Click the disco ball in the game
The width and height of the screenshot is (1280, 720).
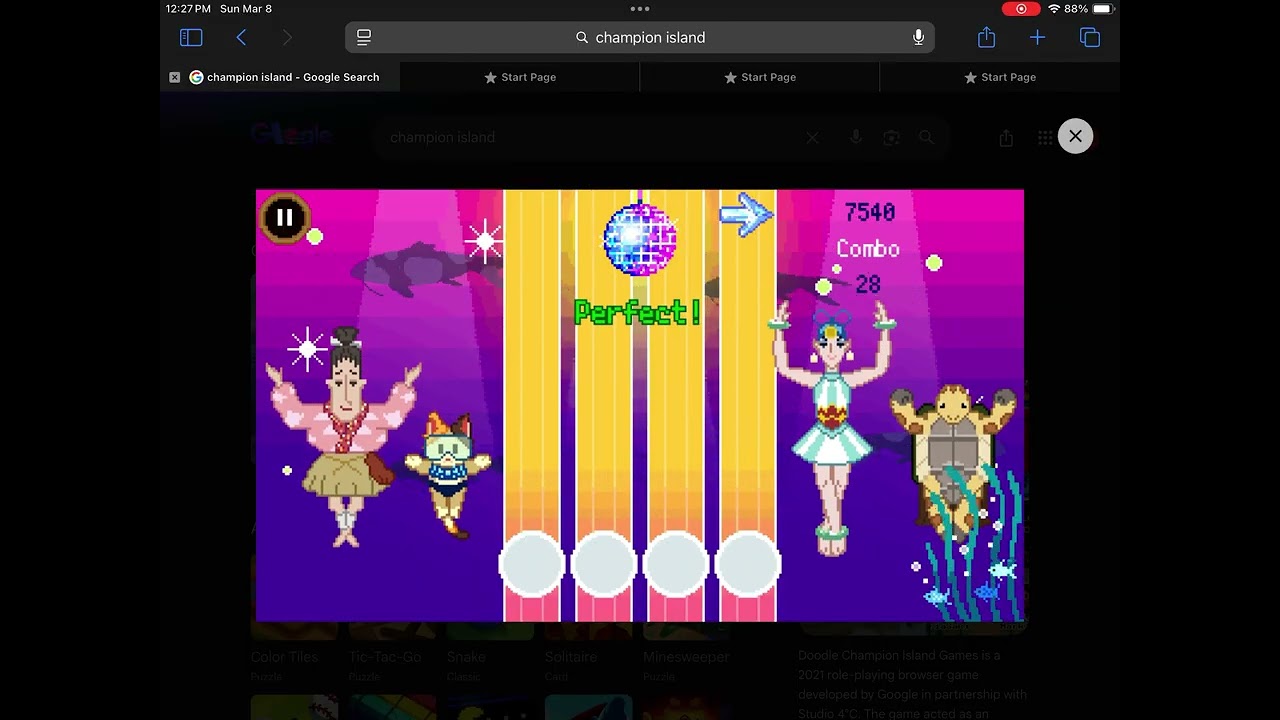(640, 238)
